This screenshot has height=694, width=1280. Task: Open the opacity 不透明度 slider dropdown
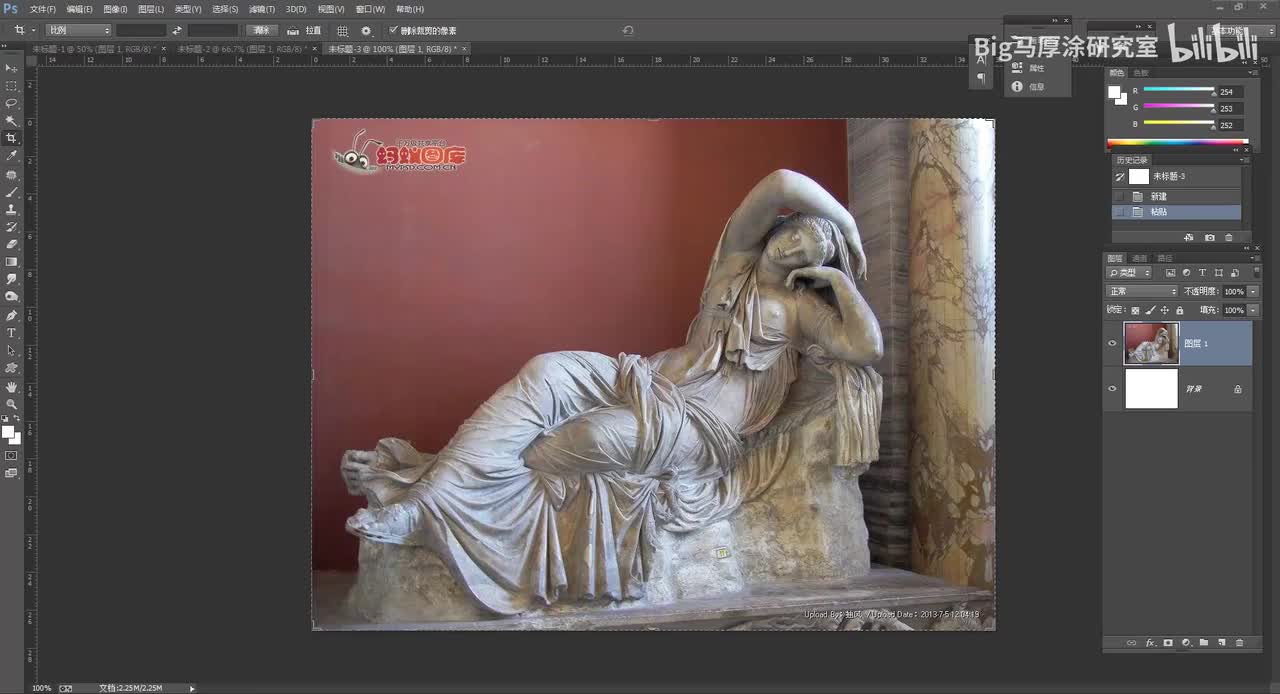tap(1254, 291)
